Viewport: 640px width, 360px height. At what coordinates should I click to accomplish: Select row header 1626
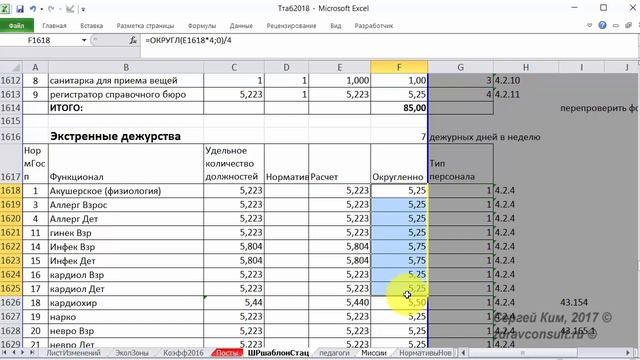coord(11,302)
